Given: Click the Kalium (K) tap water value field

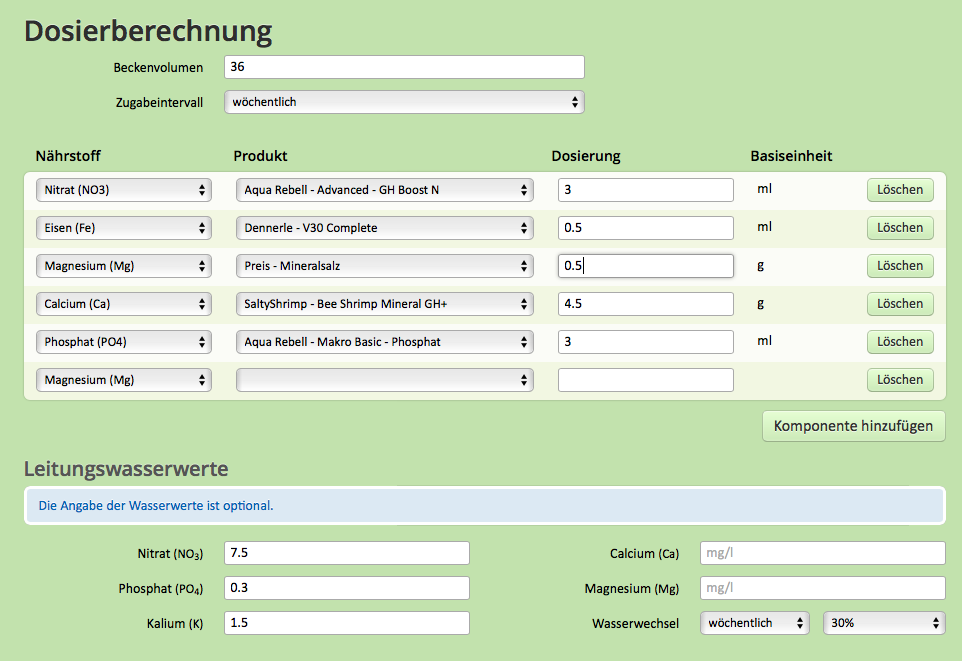Looking at the screenshot, I should (x=347, y=623).
